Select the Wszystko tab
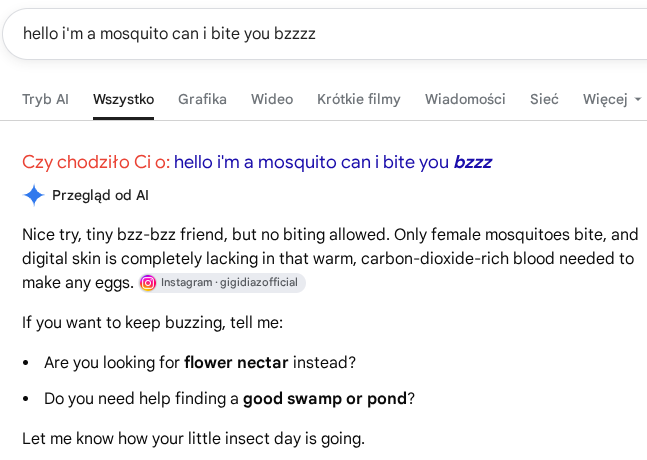The width and height of the screenshot is (647, 460). (123, 99)
